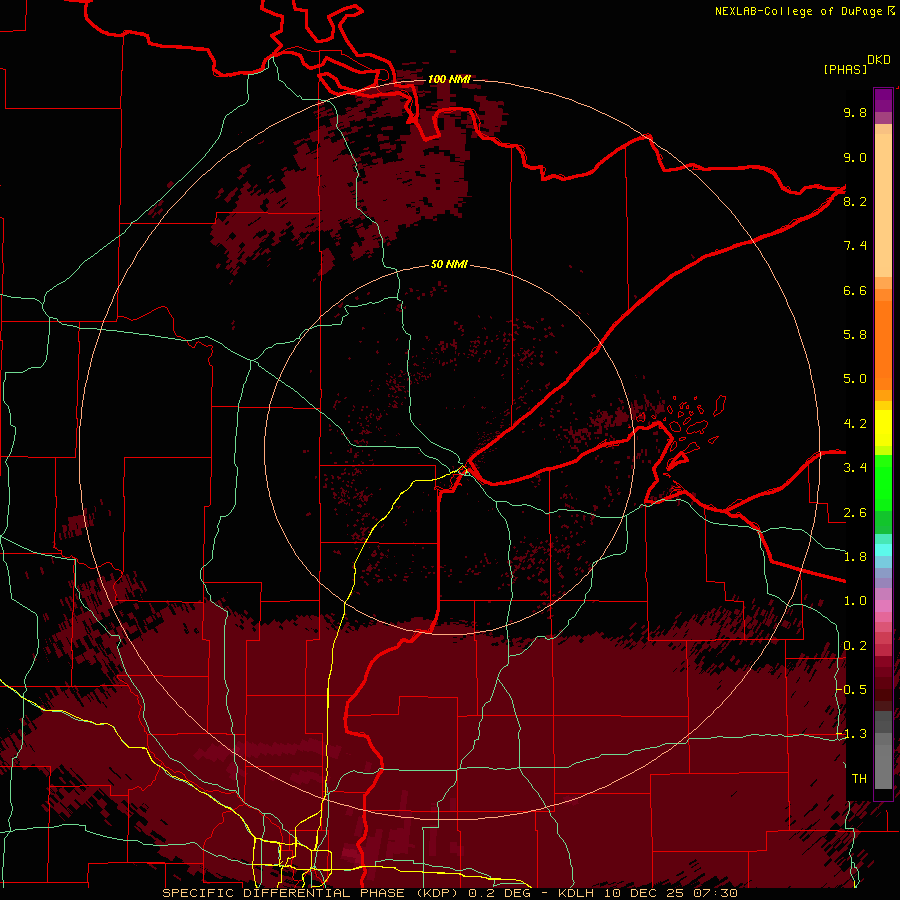Click the 0.2 DEG elevation in the caption
Screen dimensions: 900x900
point(499,893)
